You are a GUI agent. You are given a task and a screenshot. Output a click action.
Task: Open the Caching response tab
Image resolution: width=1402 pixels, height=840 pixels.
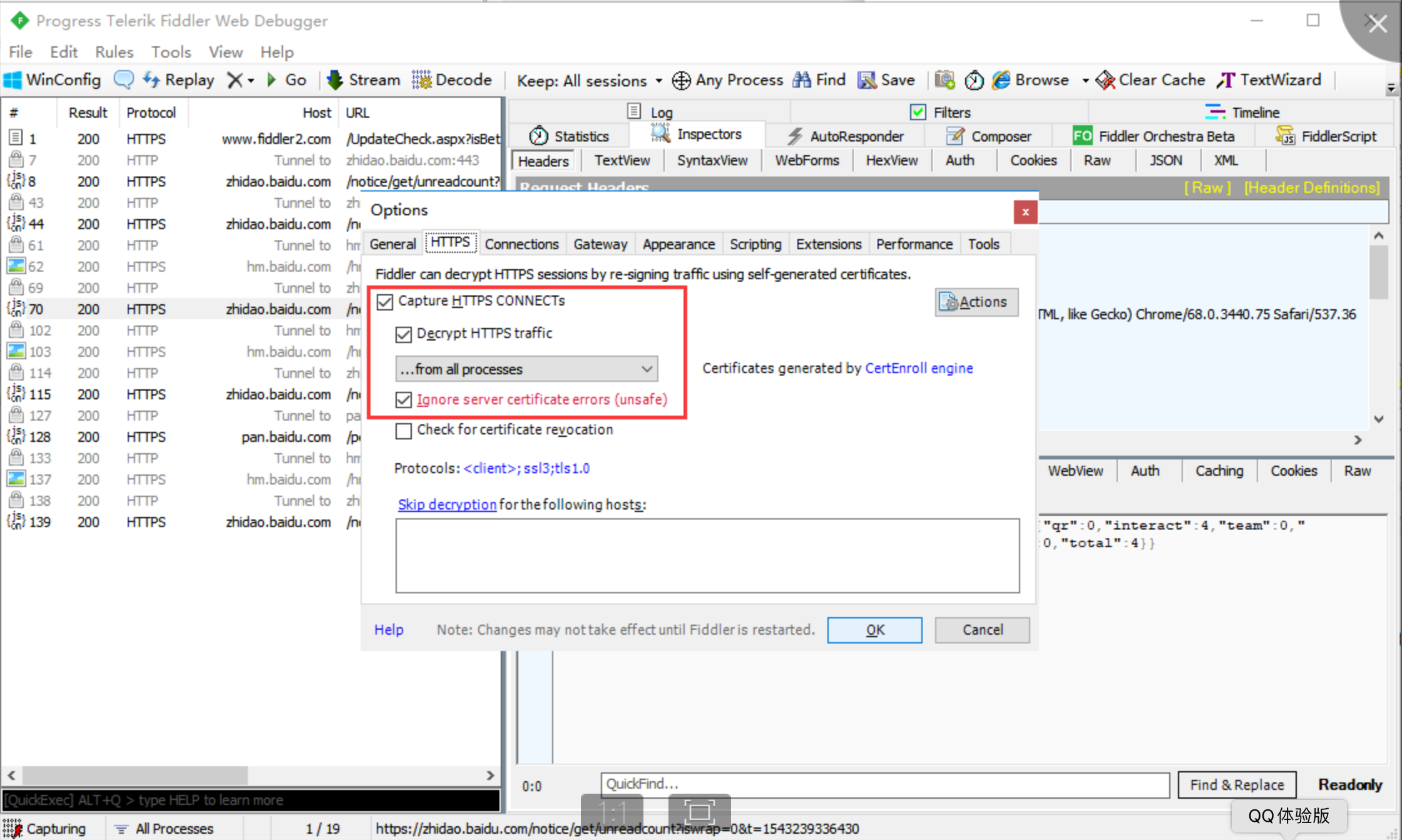click(1219, 471)
